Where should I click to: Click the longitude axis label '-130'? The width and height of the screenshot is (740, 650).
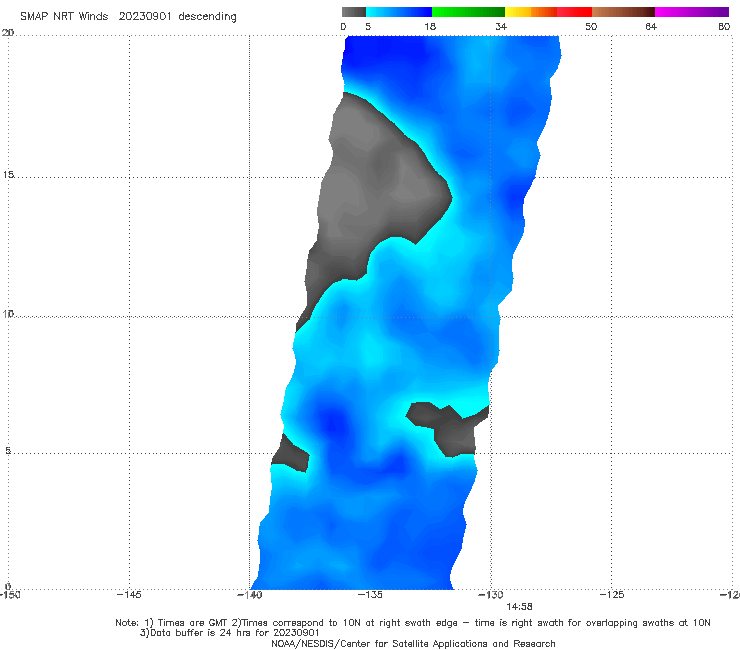pyautogui.click(x=491, y=594)
